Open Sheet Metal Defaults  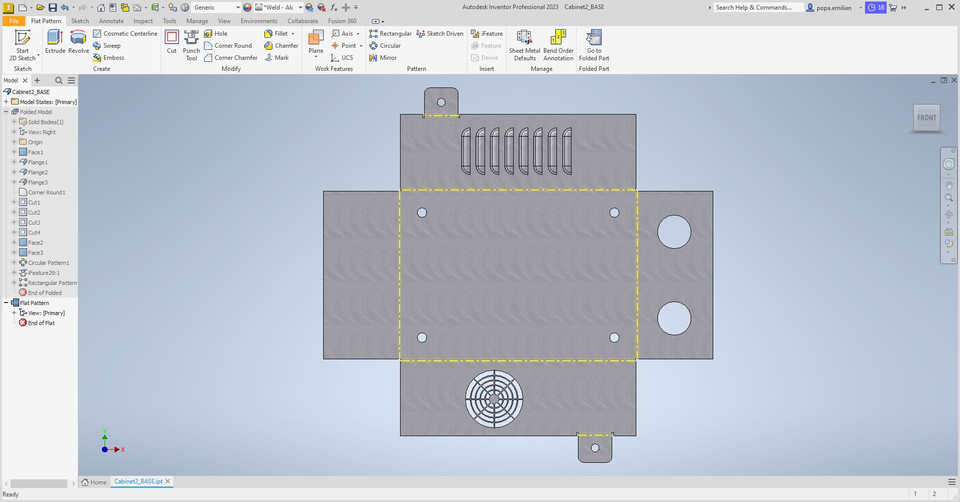525,45
